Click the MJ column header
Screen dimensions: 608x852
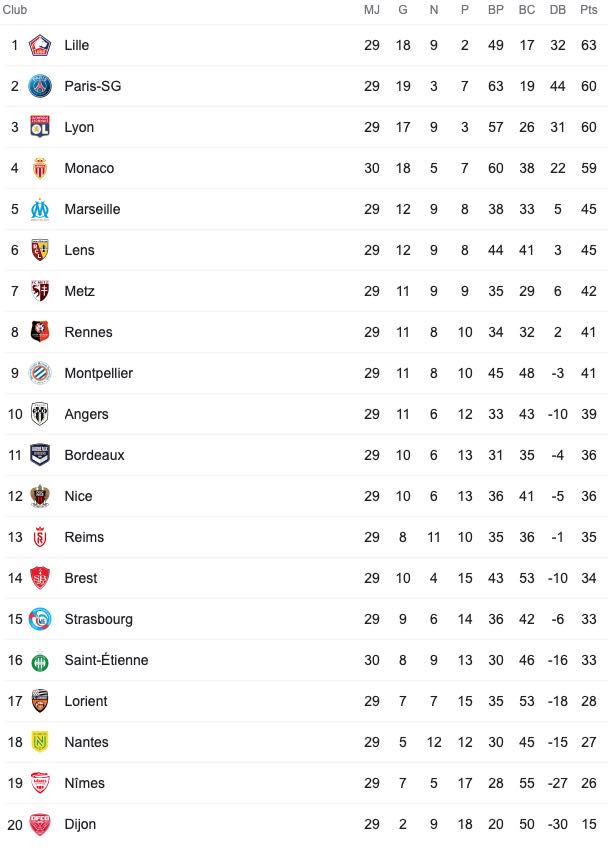pyautogui.click(x=372, y=10)
